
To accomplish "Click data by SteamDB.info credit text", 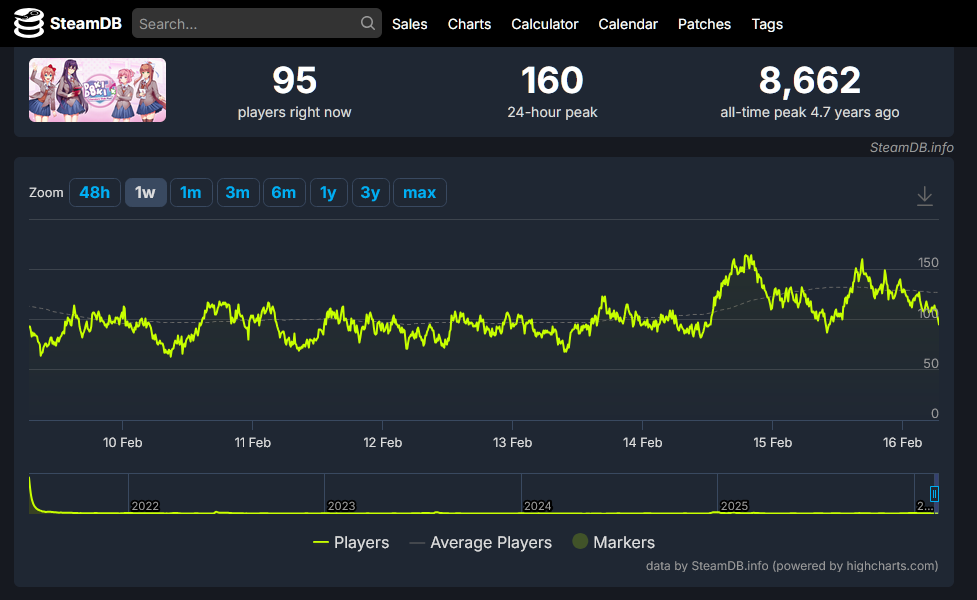I will (792, 566).
